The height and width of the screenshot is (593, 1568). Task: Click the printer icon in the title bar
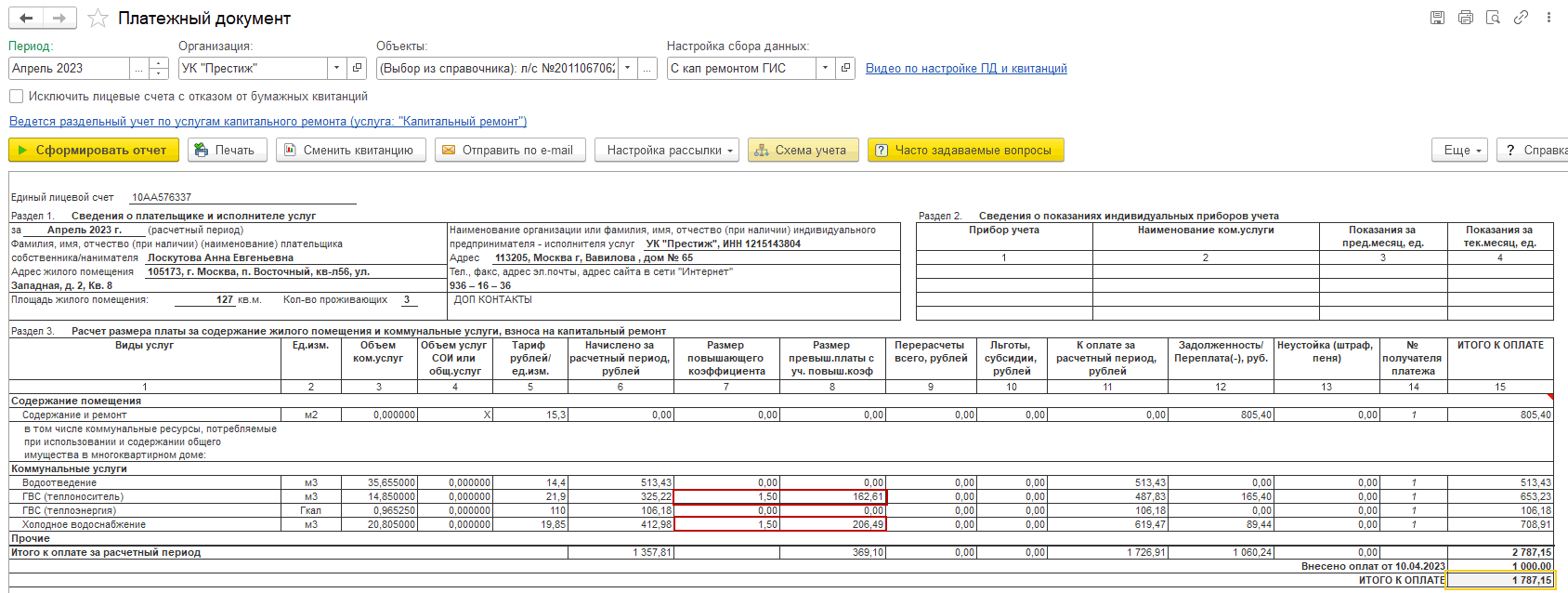click(1465, 18)
